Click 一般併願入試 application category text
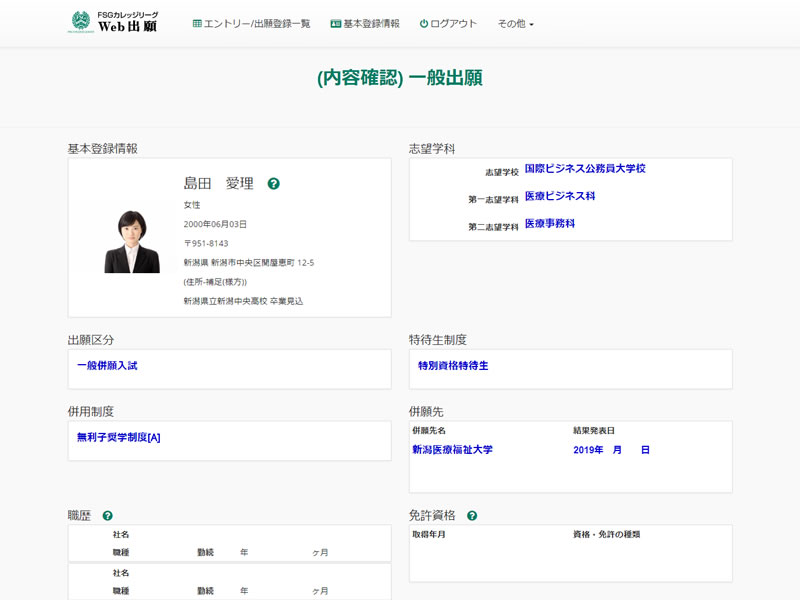This screenshot has height=600, width=800. (x=107, y=366)
